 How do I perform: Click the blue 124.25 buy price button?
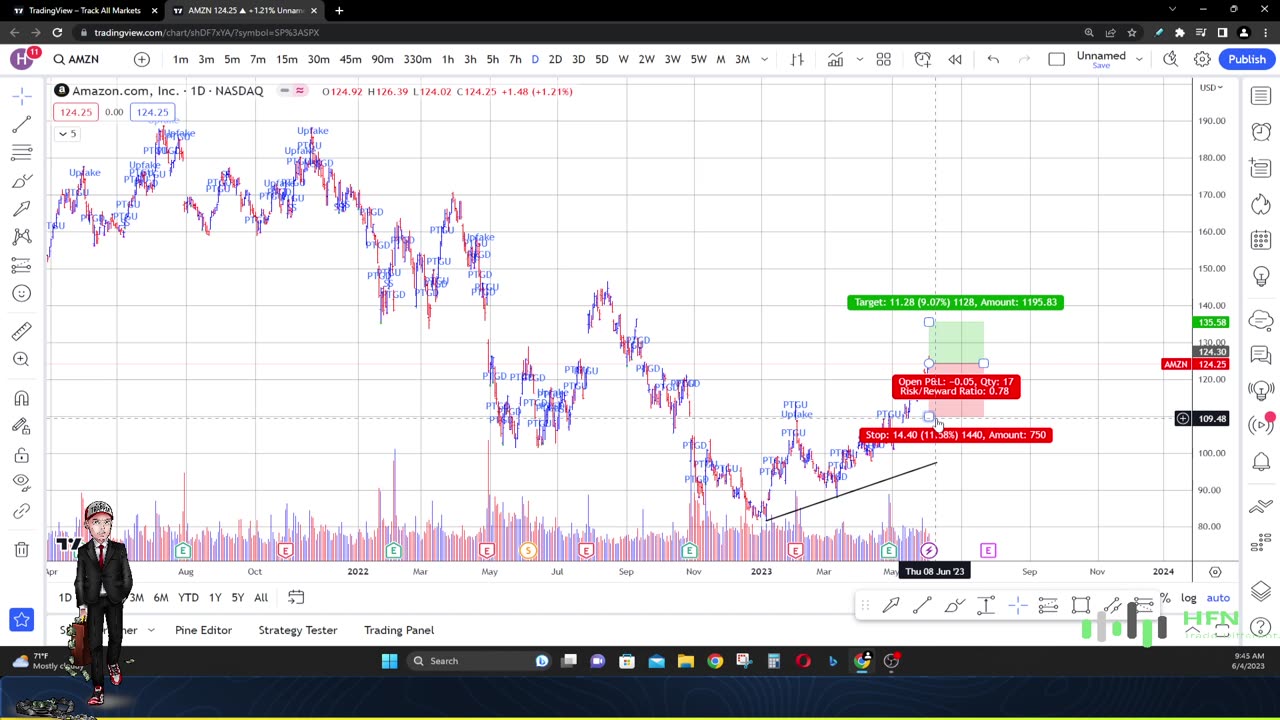pyautogui.click(x=152, y=112)
